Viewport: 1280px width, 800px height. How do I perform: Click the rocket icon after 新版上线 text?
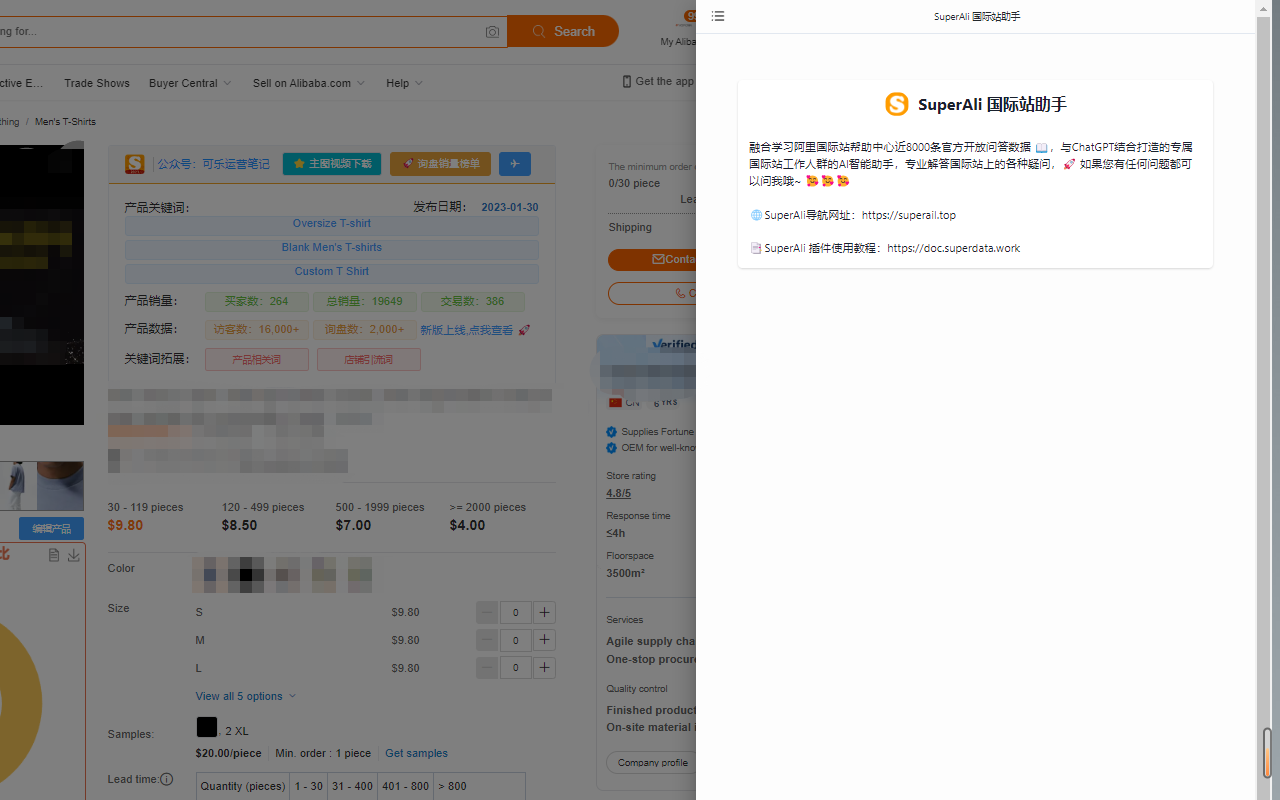tap(523, 329)
